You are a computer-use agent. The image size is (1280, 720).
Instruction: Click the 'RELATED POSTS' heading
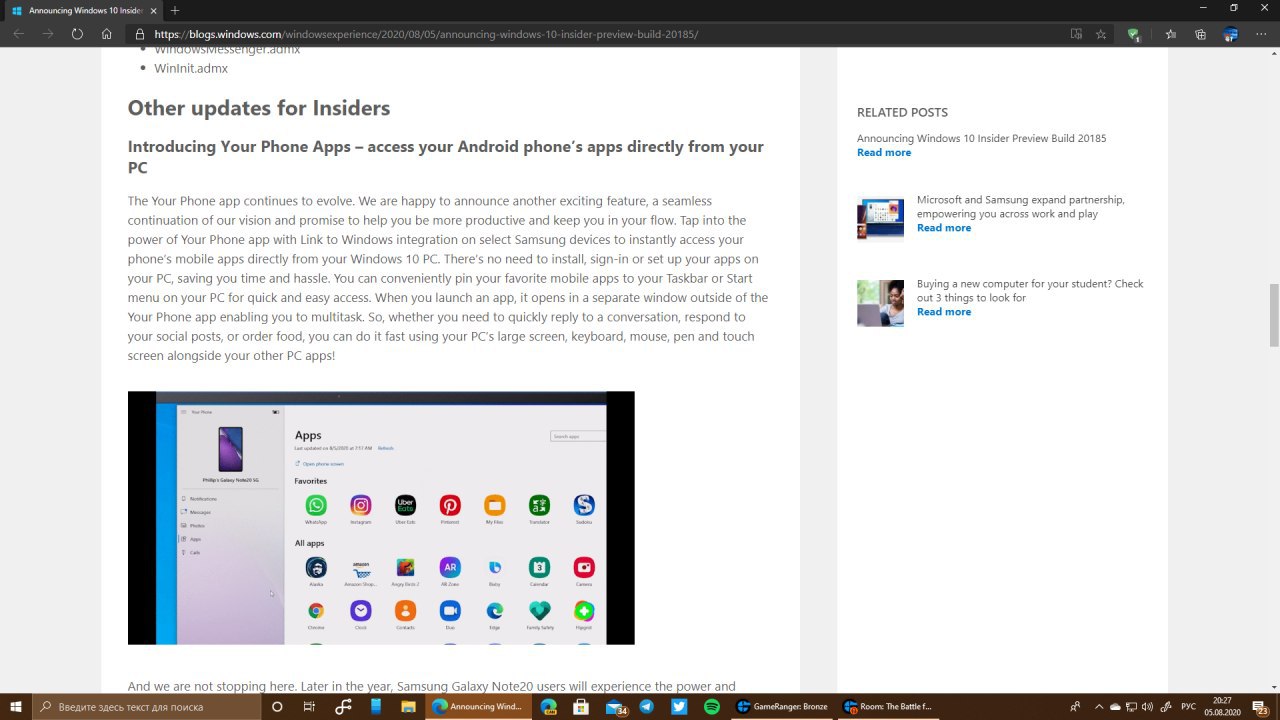coord(902,112)
